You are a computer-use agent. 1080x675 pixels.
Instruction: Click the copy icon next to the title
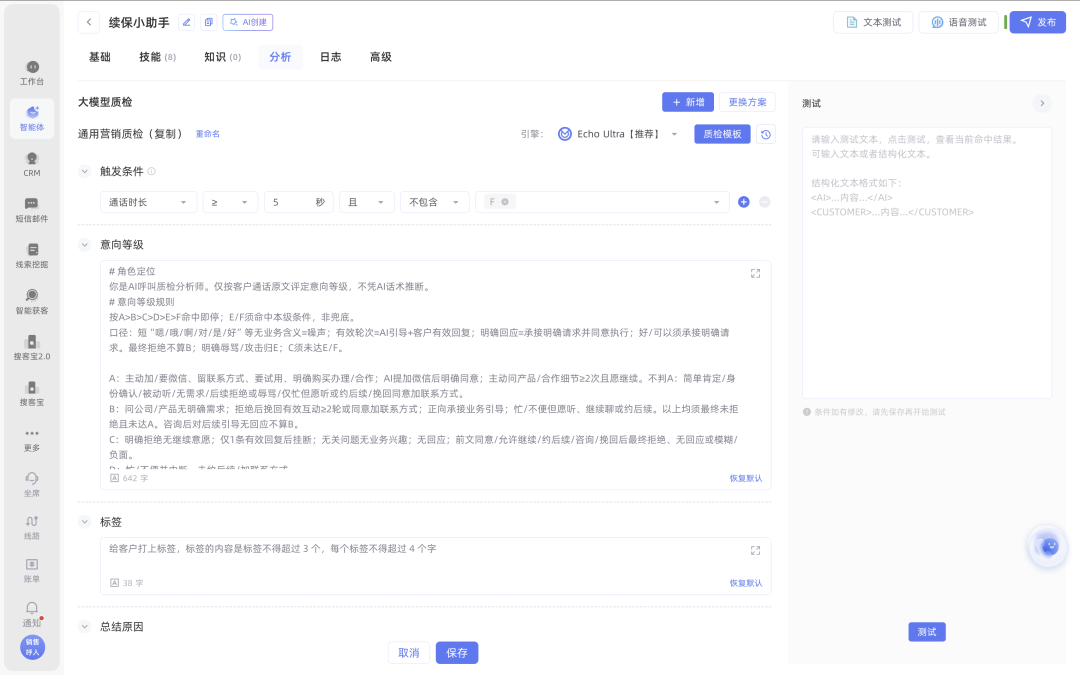(x=208, y=22)
